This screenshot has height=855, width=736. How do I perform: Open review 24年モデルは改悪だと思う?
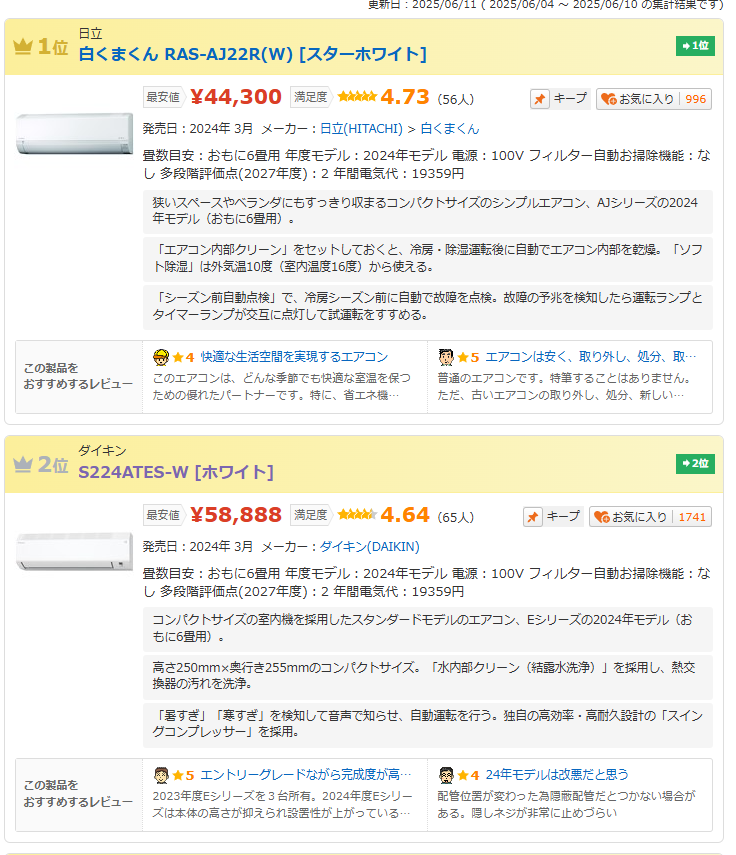click(x=557, y=774)
